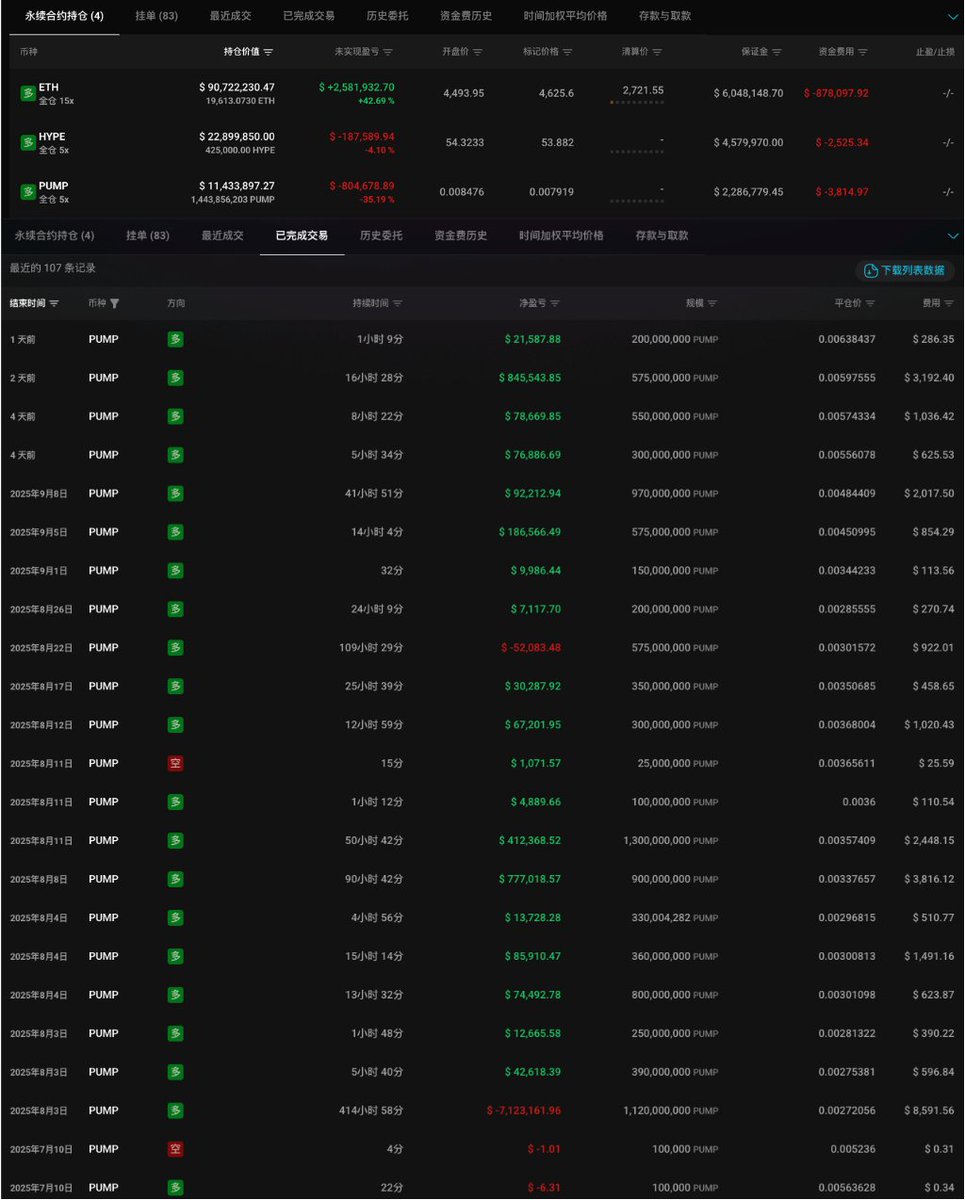The height and width of the screenshot is (1200, 965).
Task: Sort positions by 开盘价 column icon
Action: point(478,51)
